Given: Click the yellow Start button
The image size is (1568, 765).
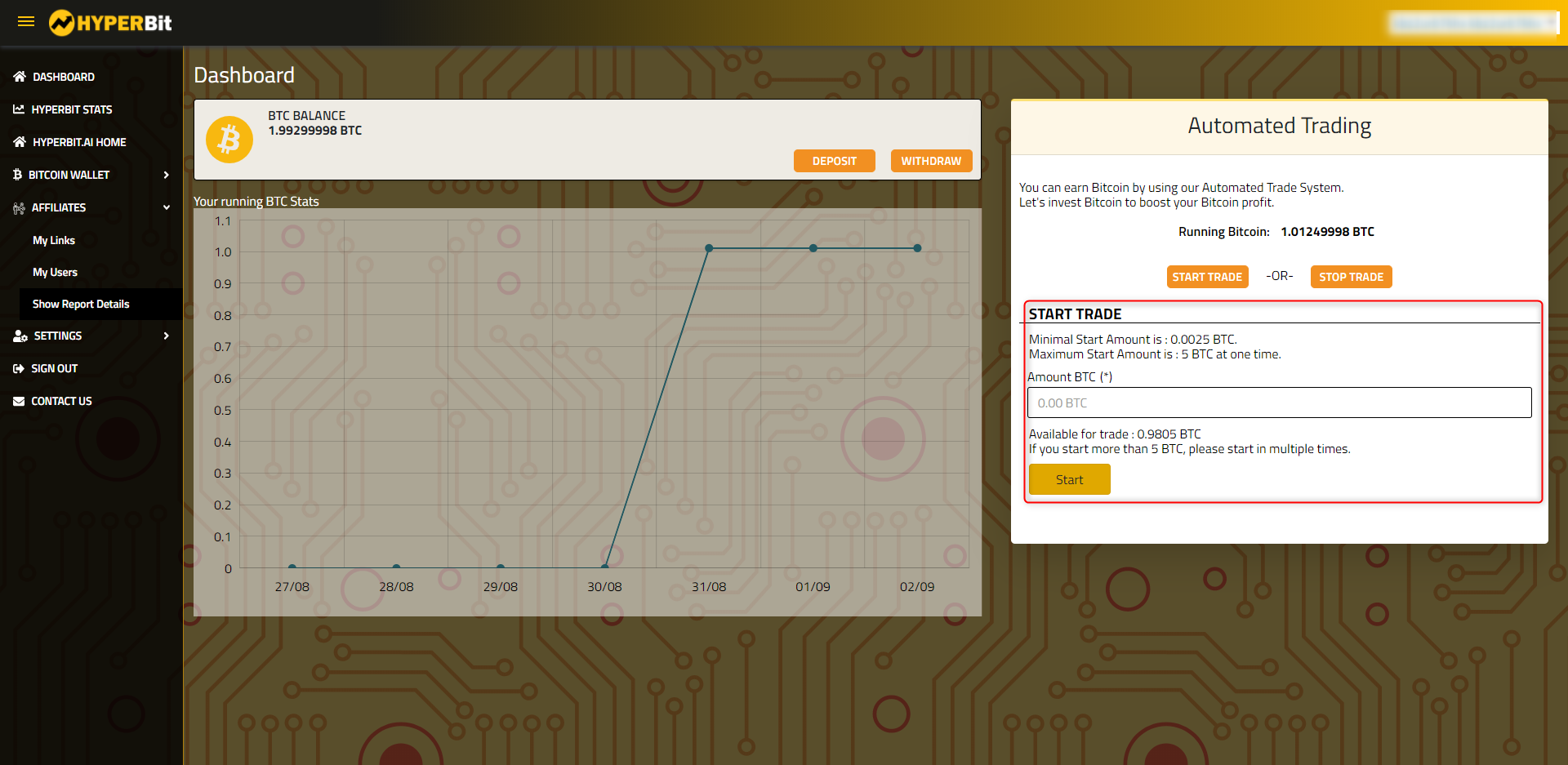Looking at the screenshot, I should click(x=1069, y=479).
